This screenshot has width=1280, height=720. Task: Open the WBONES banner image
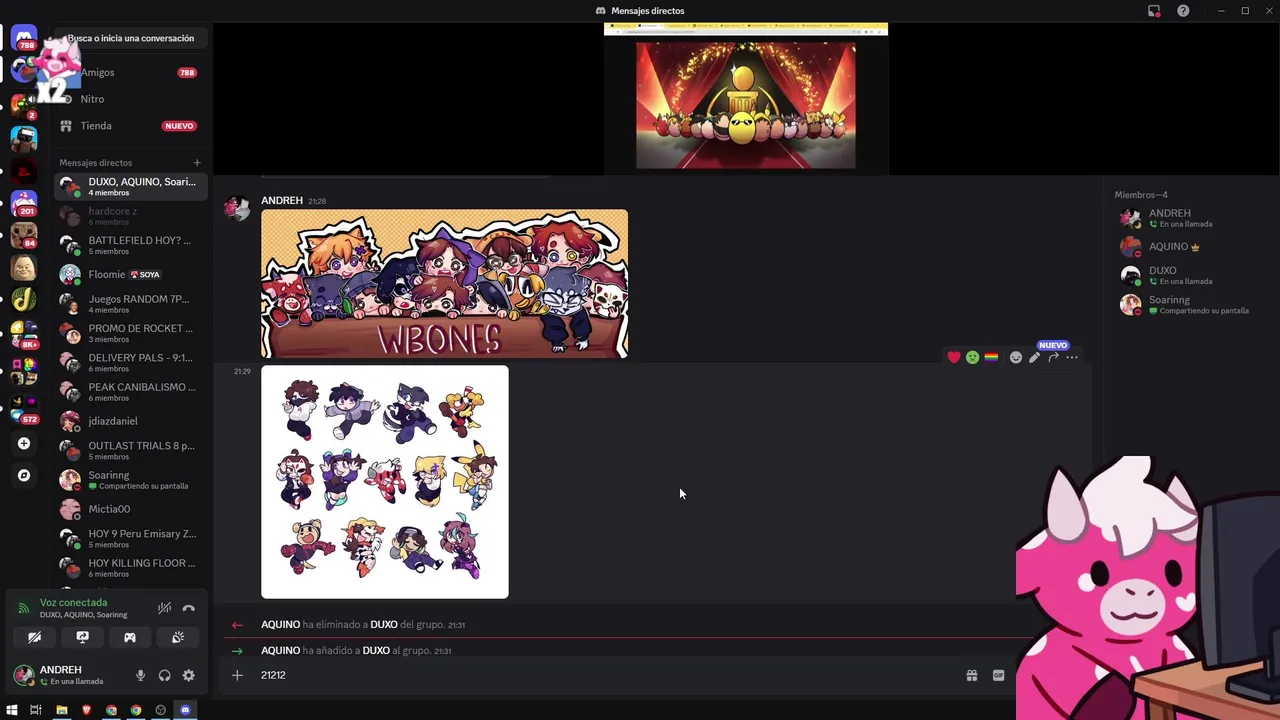(444, 283)
